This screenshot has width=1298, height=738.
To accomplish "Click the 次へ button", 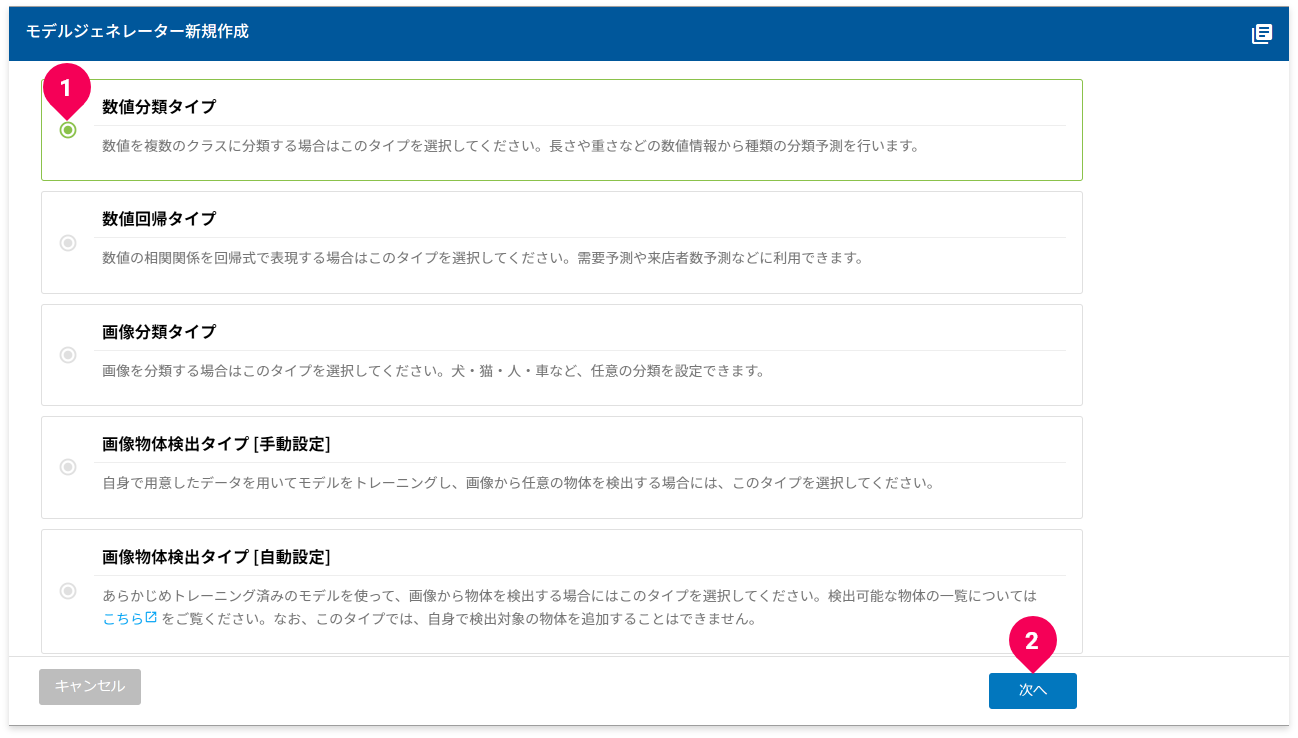I will [x=1032, y=691].
